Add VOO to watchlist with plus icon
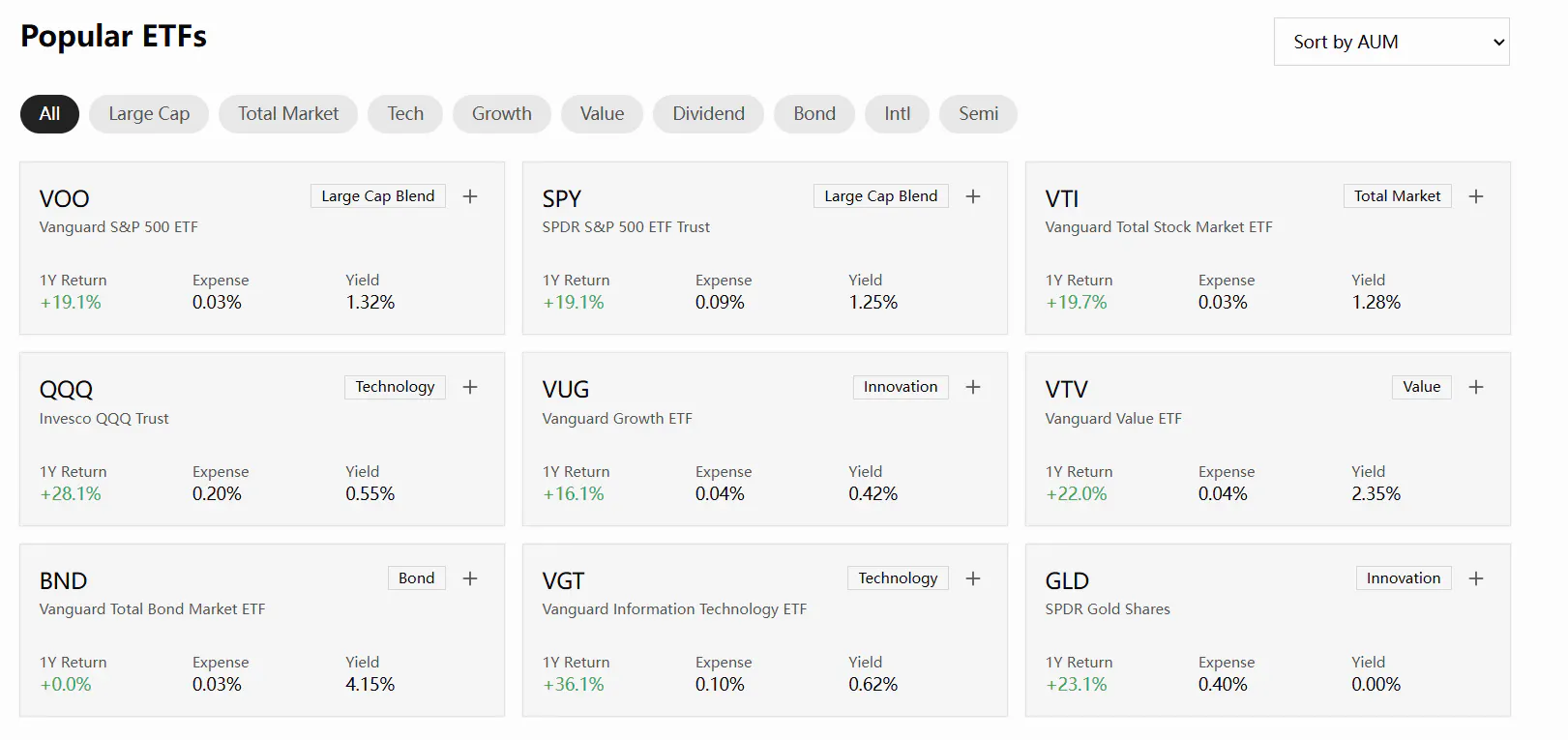Screen dimensions: 1568x740 [x=470, y=196]
